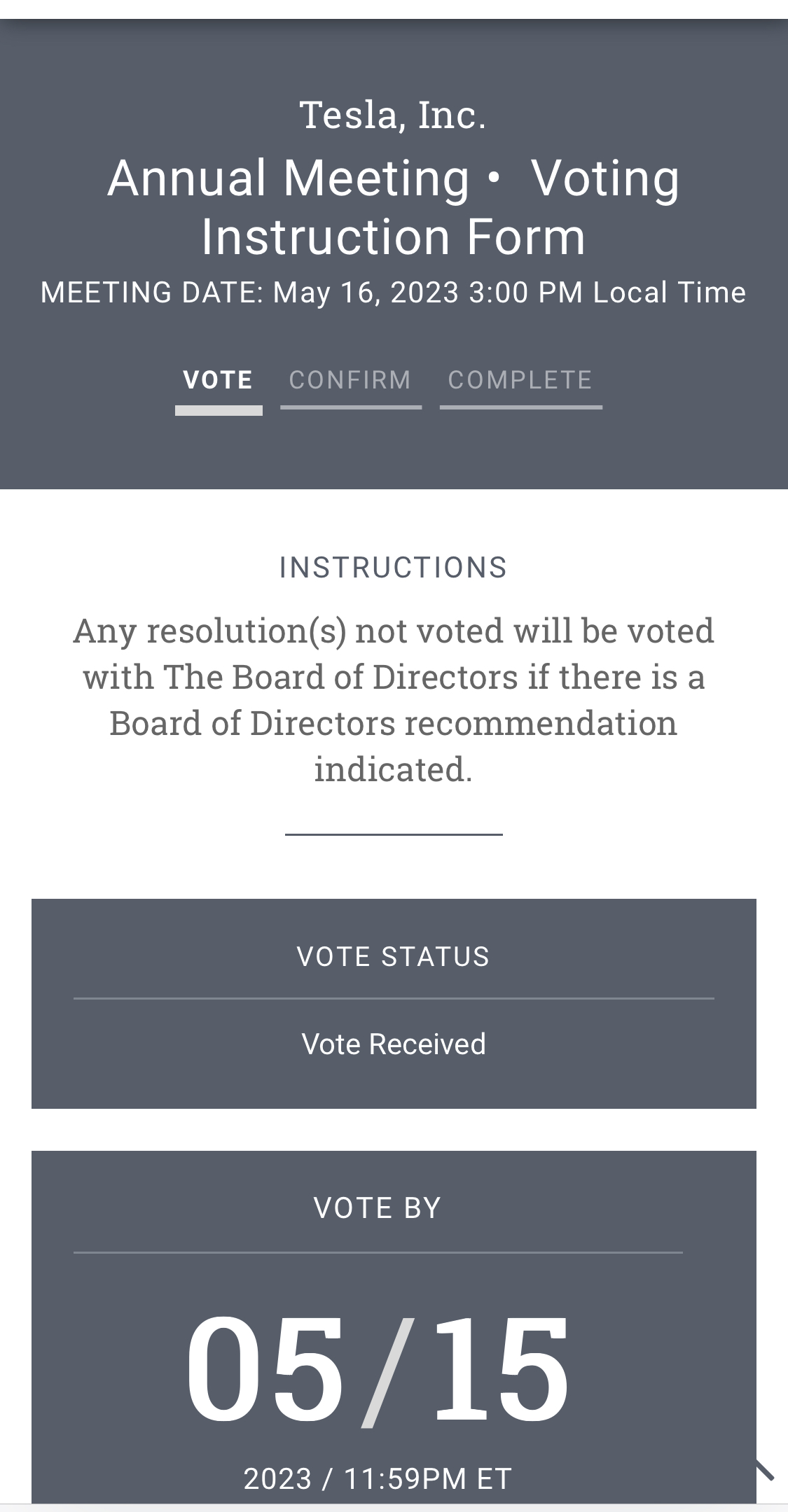The image size is (788, 1512).
Task: Click the underline beneath COMPLETE tab
Action: [x=521, y=407]
